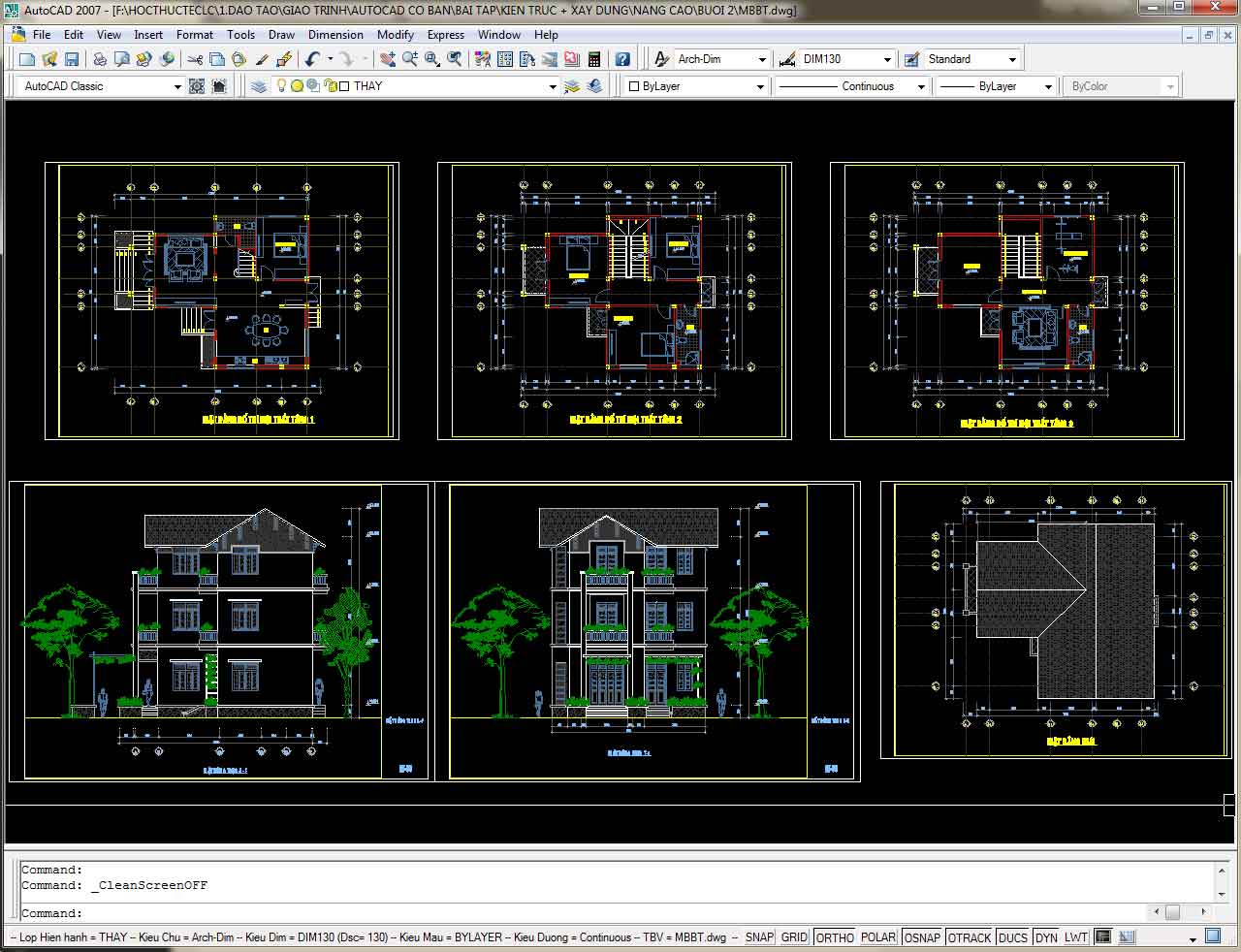The width and height of the screenshot is (1241, 952).
Task: Toggle ORTHO mode in status bar
Action: pyautogui.click(x=834, y=937)
